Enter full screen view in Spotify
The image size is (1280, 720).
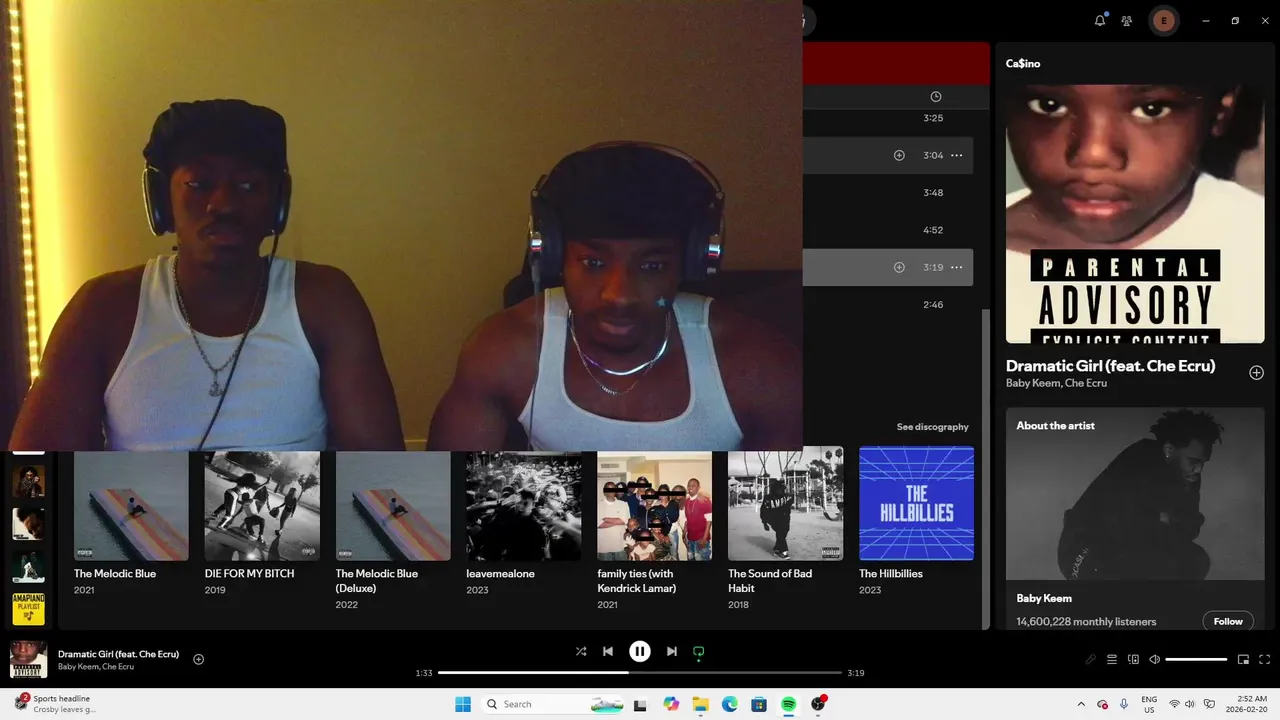[x=1265, y=659]
